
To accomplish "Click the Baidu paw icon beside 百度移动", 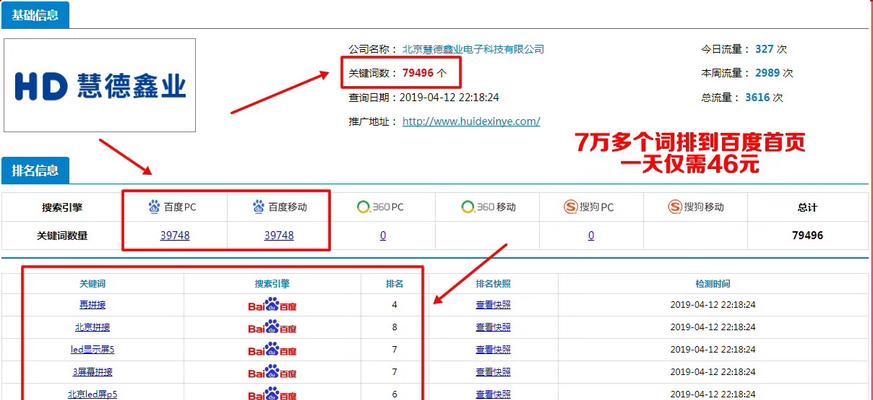I will tap(258, 207).
